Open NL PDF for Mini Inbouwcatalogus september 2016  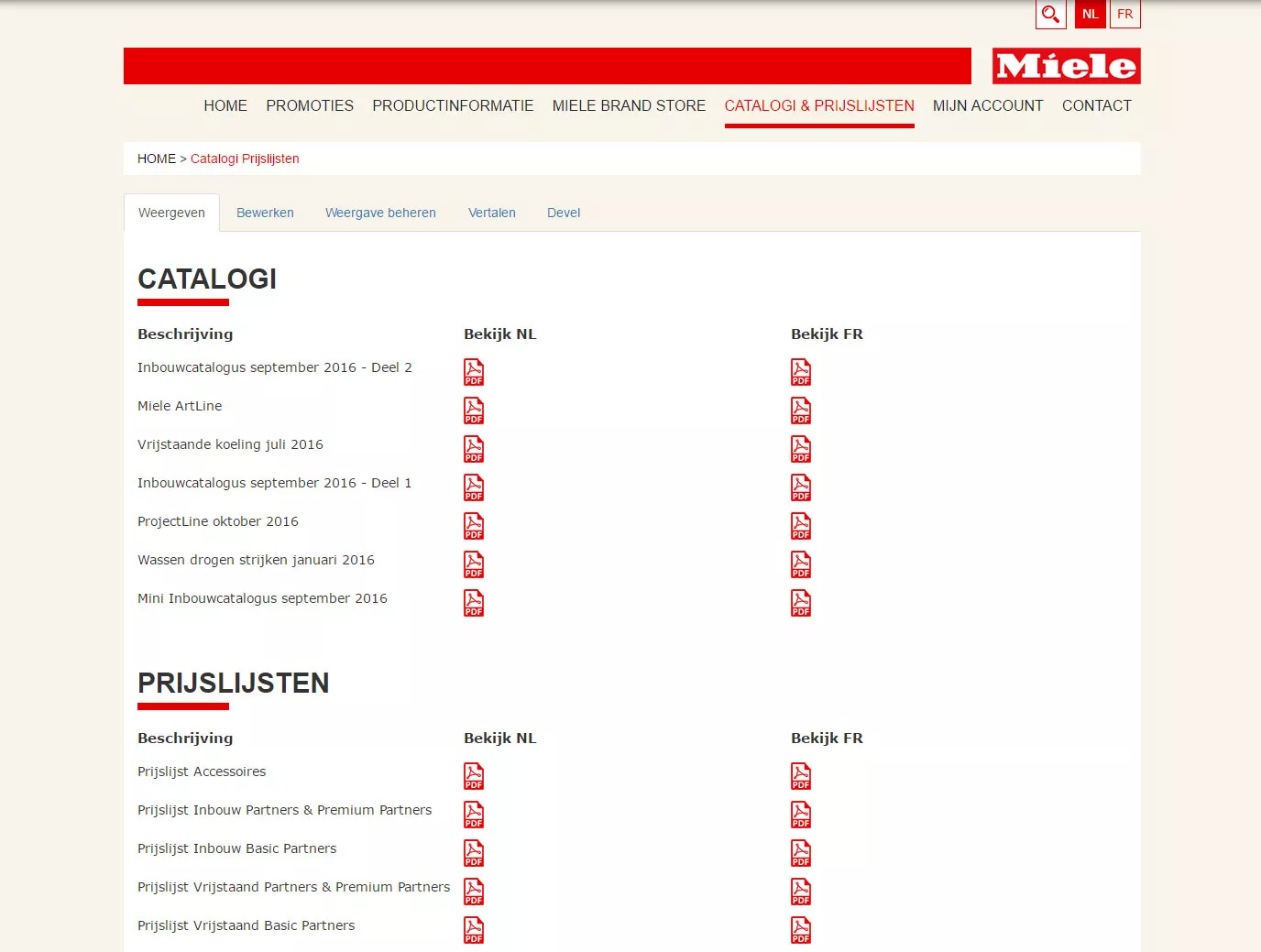[474, 603]
